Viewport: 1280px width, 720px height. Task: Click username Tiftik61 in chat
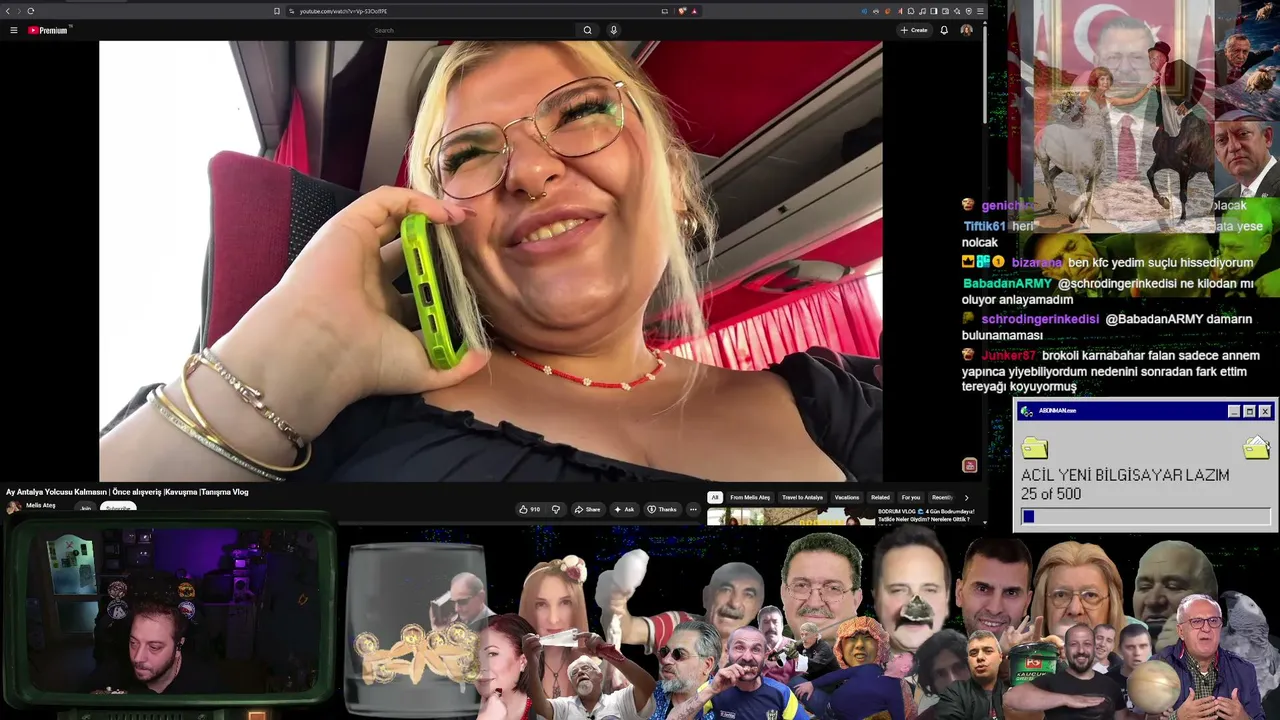pyautogui.click(x=985, y=226)
